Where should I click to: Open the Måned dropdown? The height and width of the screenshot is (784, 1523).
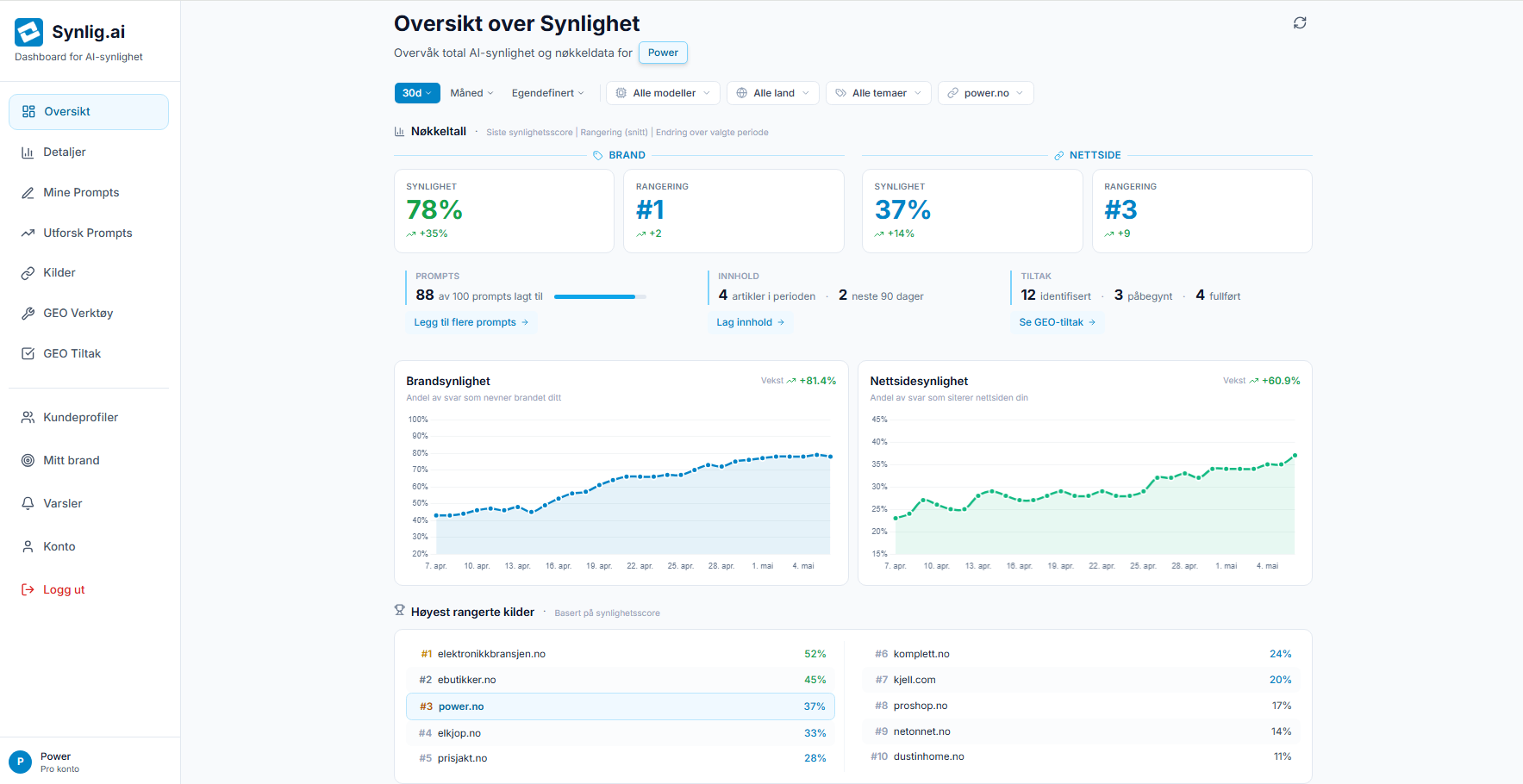(471, 93)
